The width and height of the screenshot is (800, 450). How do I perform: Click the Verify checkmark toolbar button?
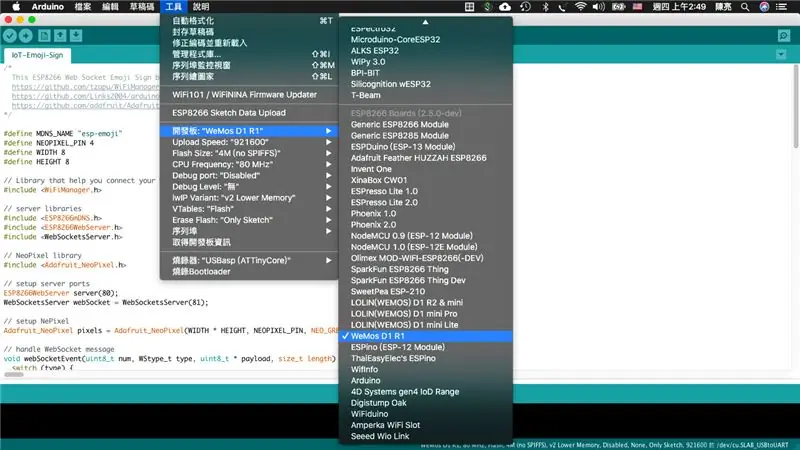point(10,36)
